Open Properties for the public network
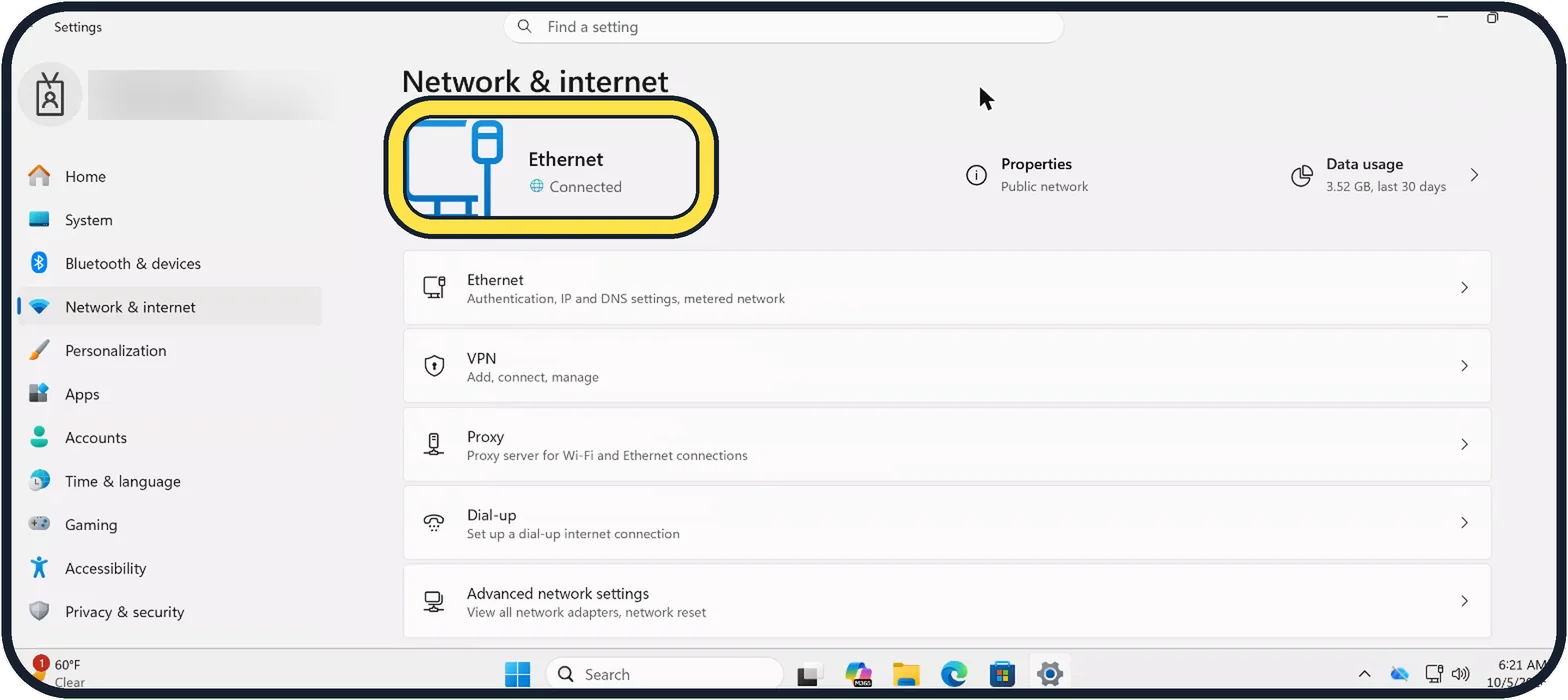1568x700 pixels. [x=1027, y=175]
